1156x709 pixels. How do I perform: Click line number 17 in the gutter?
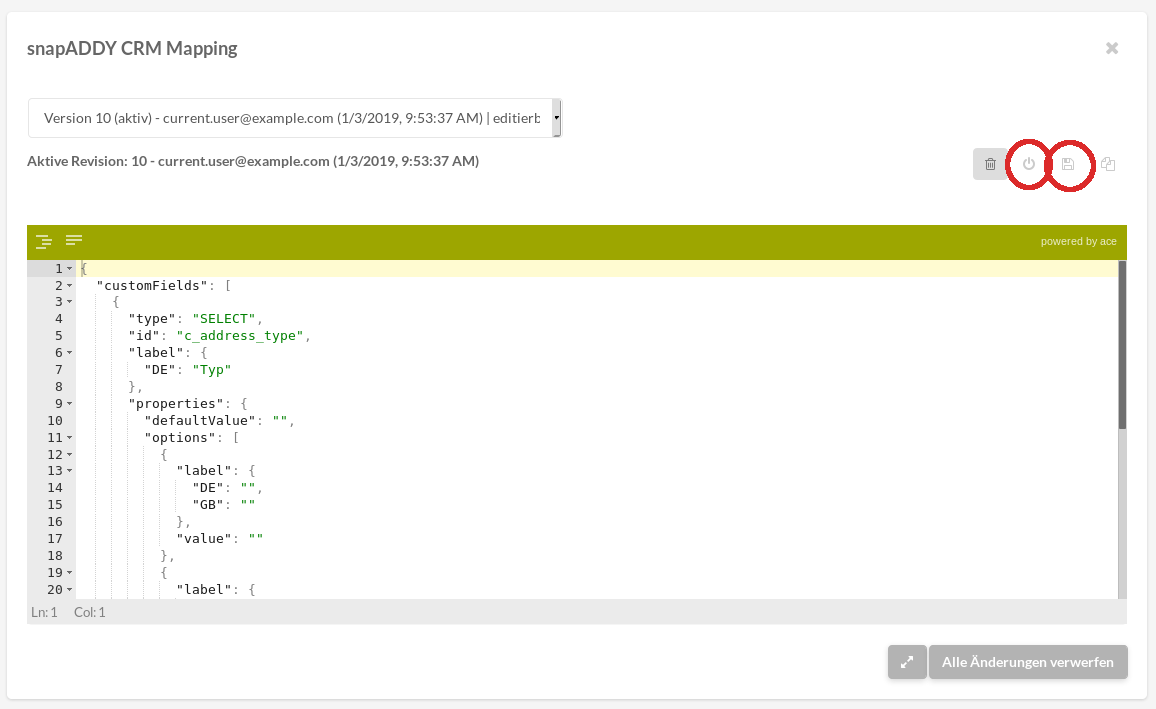[54, 538]
